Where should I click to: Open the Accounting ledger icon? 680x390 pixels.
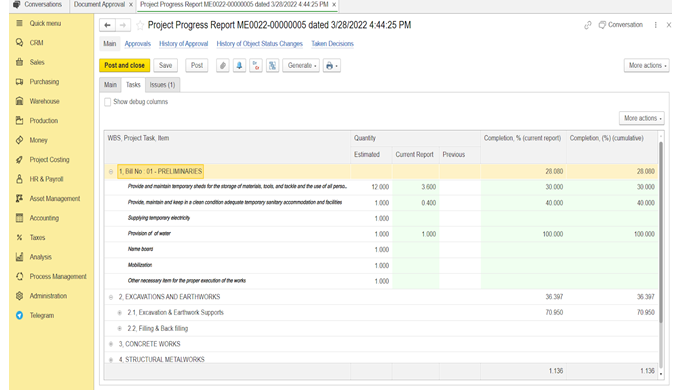click(x=20, y=218)
